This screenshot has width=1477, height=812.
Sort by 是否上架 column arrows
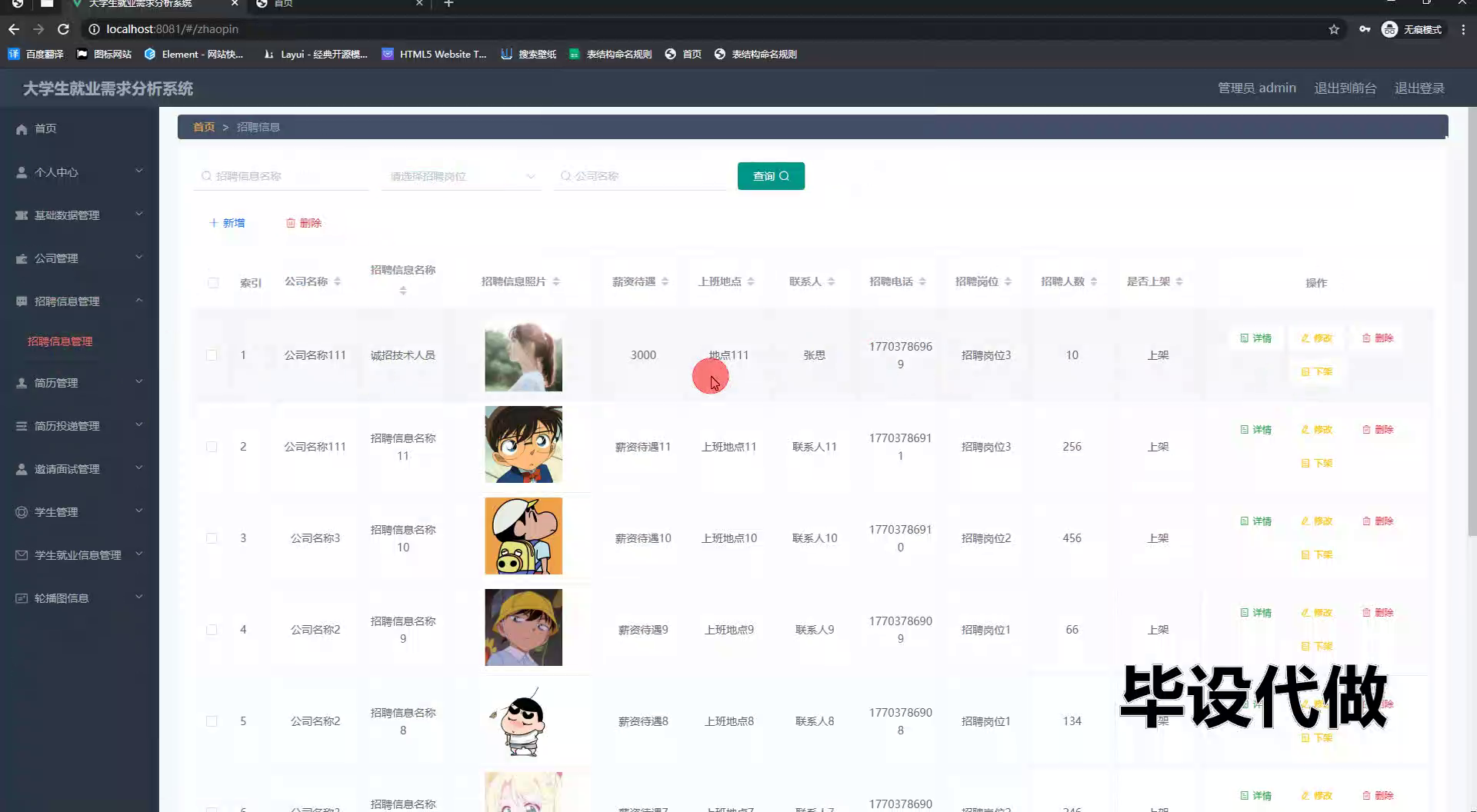point(1179,282)
